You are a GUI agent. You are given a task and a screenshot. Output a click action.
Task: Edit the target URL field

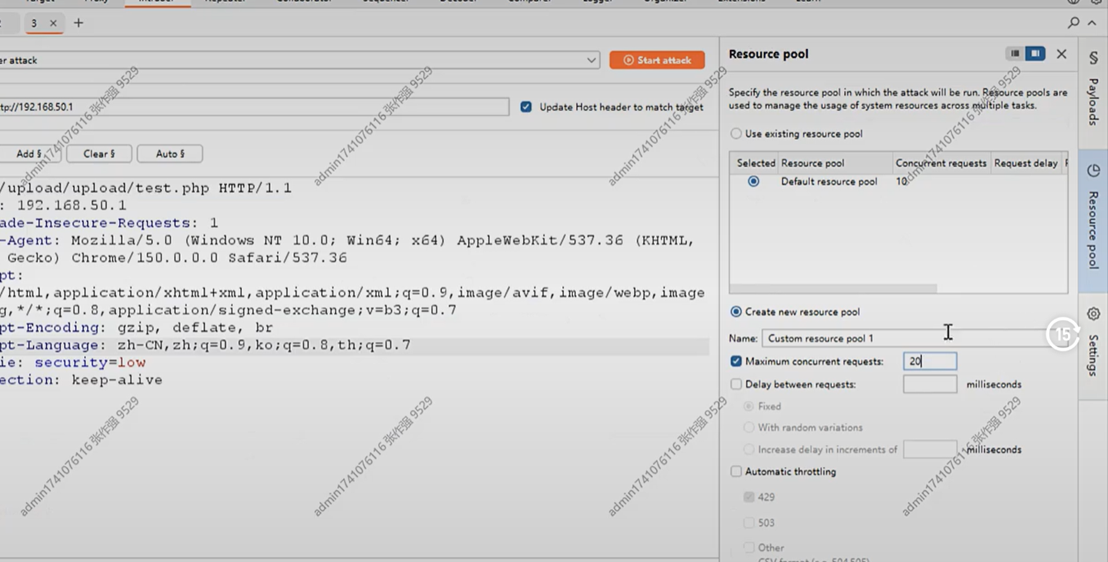click(x=254, y=107)
